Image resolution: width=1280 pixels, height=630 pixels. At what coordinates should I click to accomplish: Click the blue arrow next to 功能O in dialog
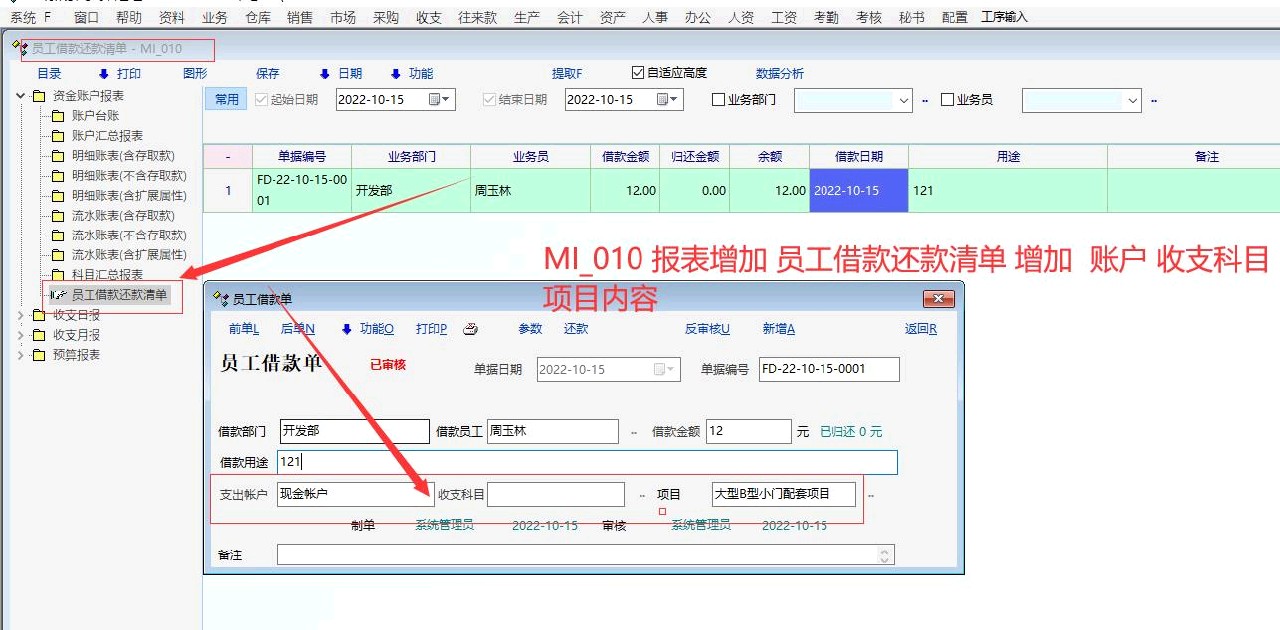coord(347,329)
